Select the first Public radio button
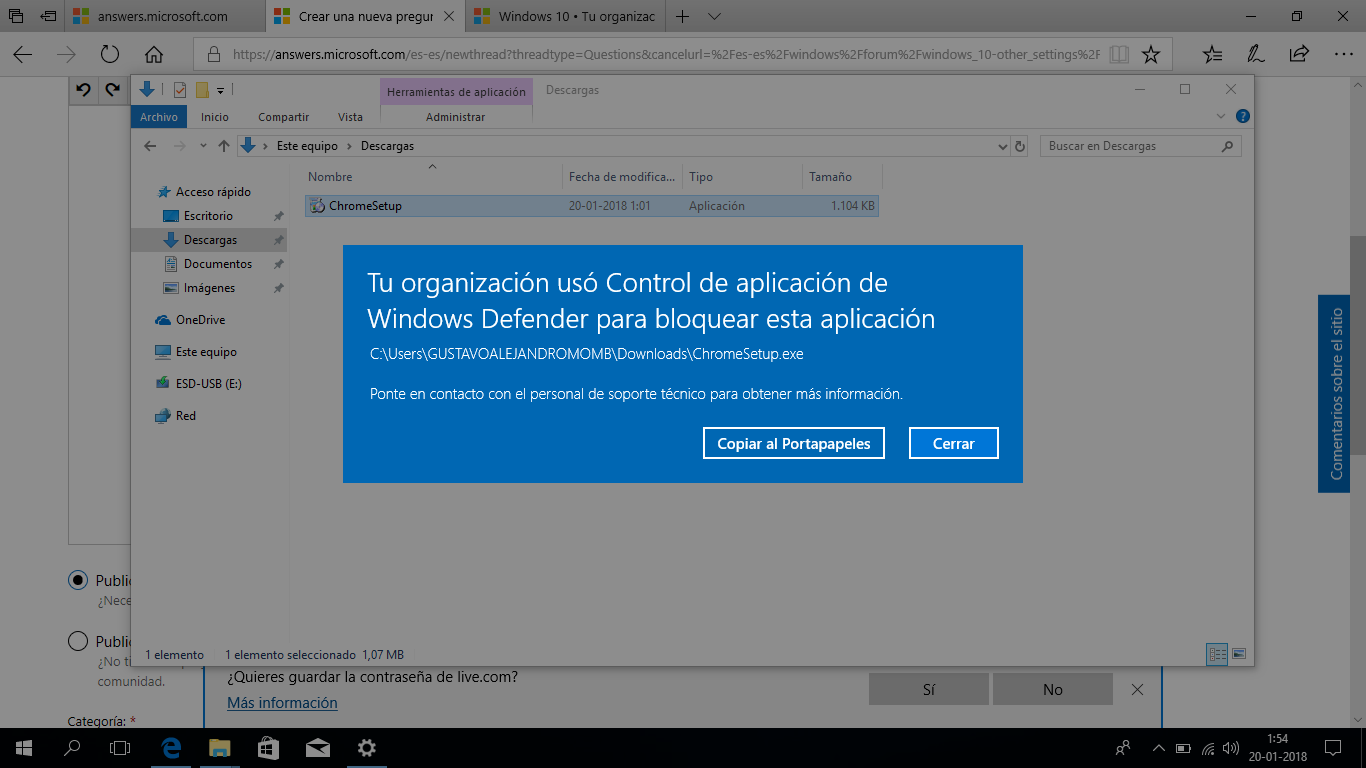The width and height of the screenshot is (1366, 768). click(x=77, y=580)
